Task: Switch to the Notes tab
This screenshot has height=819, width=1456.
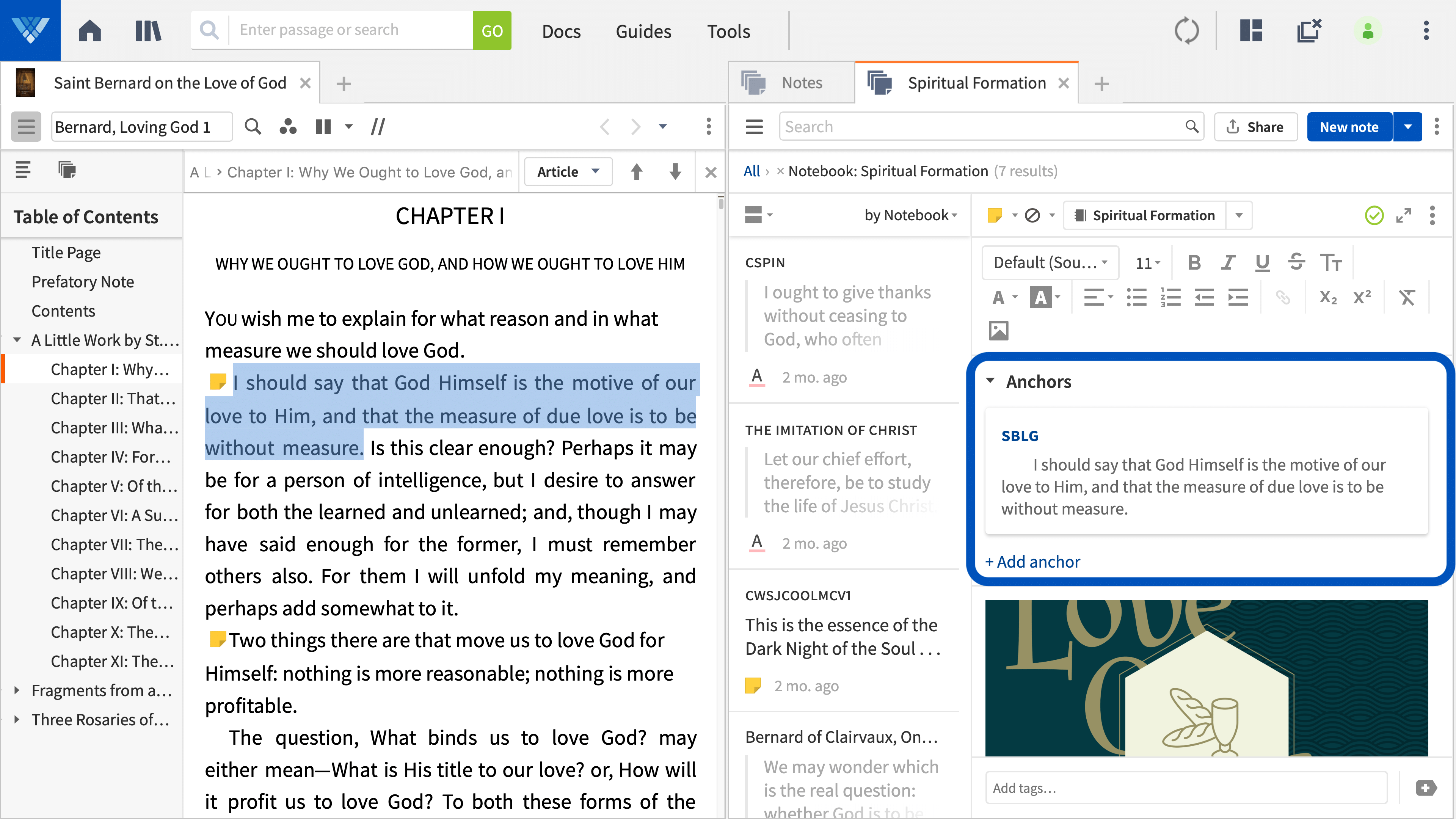Action: [791, 83]
